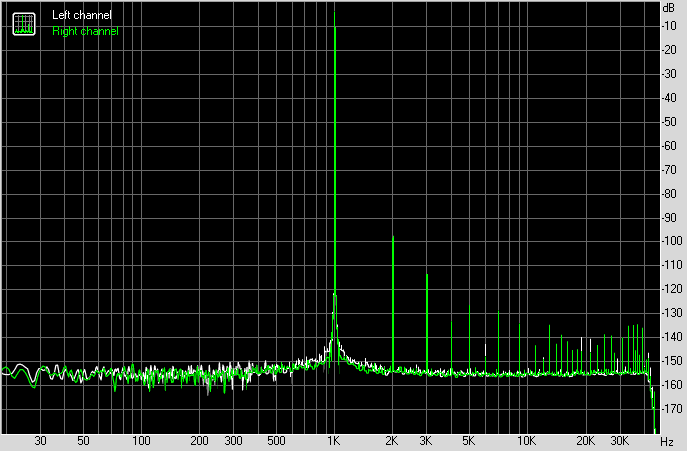Click the Hz unit label
687x451 pixels.
[x=667, y=441]
